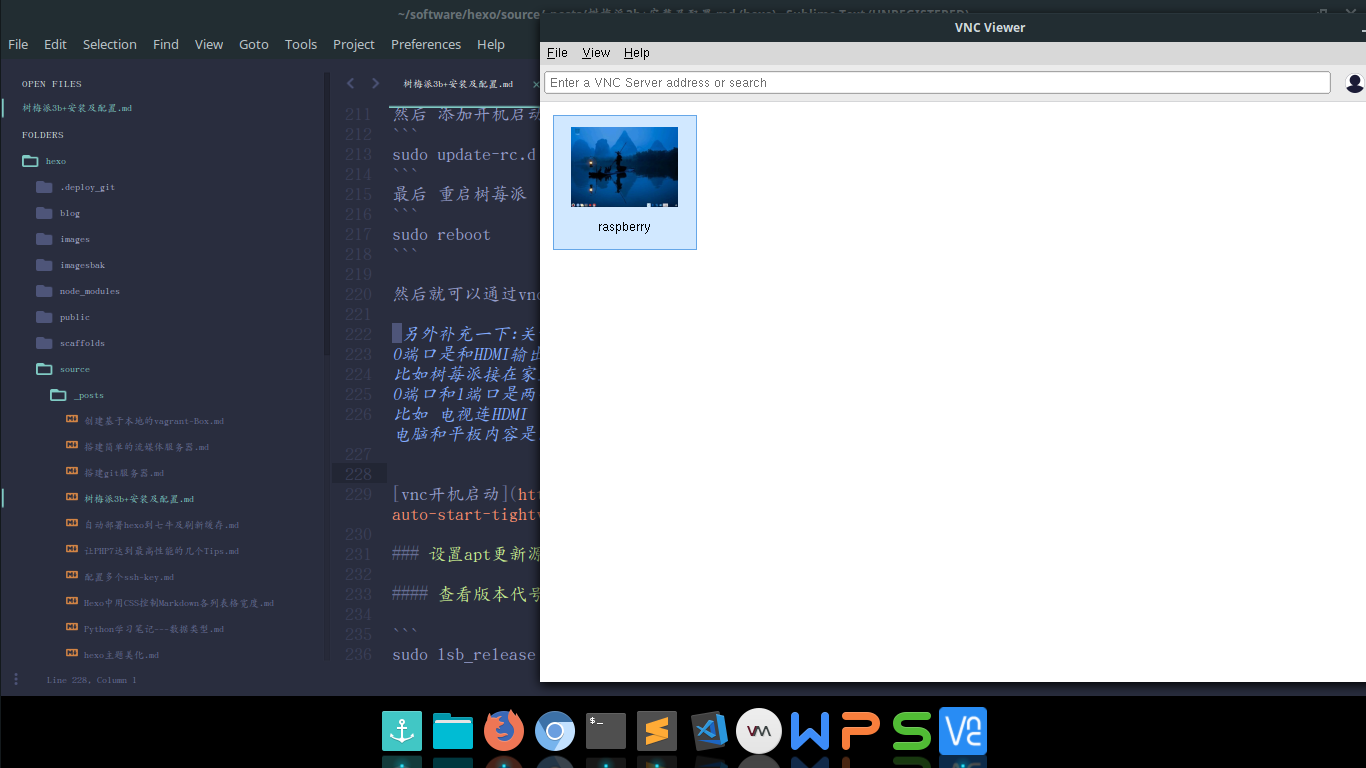Launch WPS Spreadsheets (green S) from dock

(912, 731)
